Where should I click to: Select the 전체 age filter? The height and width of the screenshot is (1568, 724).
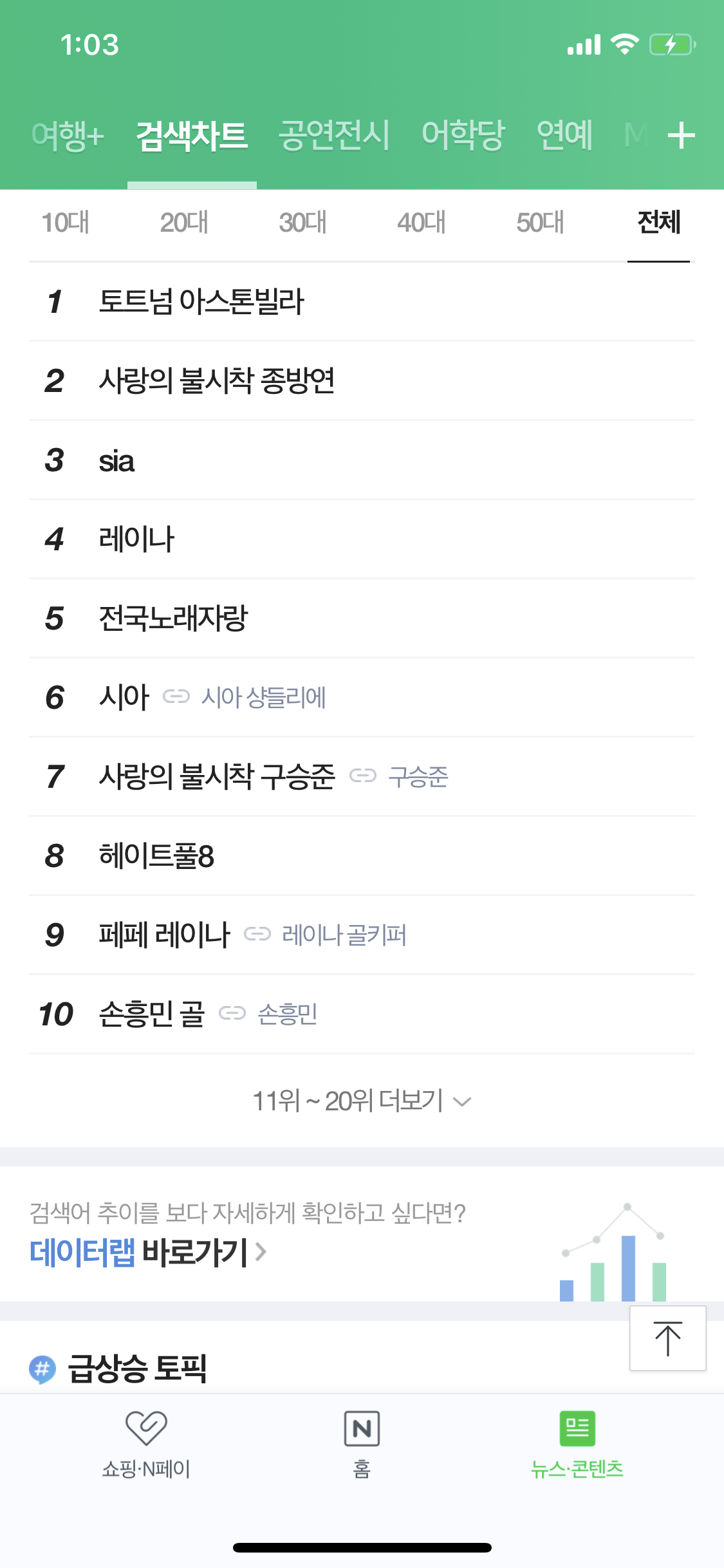658,223
